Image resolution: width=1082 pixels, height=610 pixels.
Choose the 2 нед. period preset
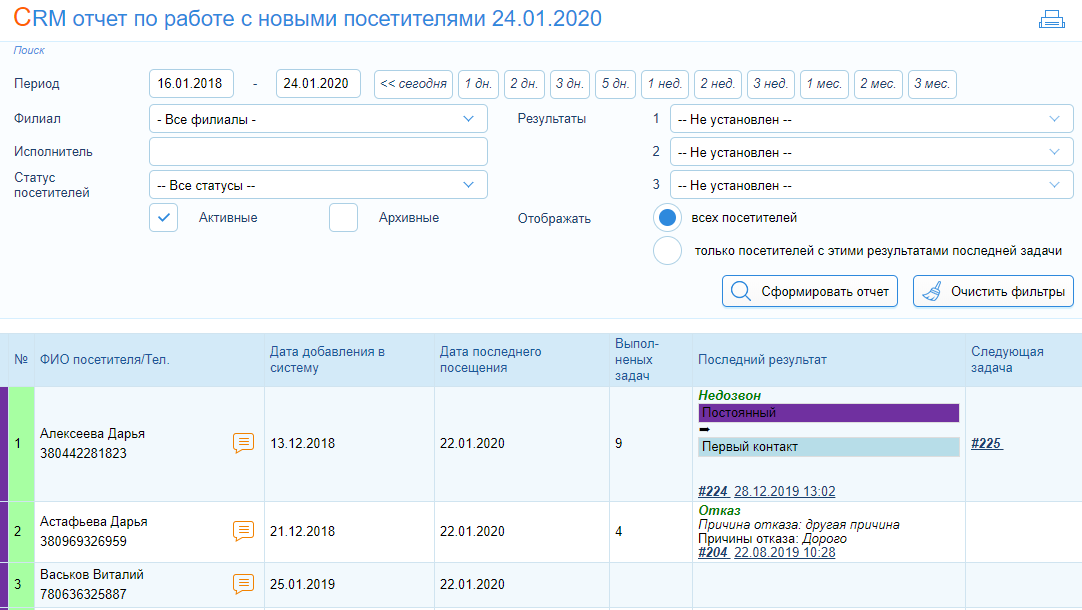point(718,84)
